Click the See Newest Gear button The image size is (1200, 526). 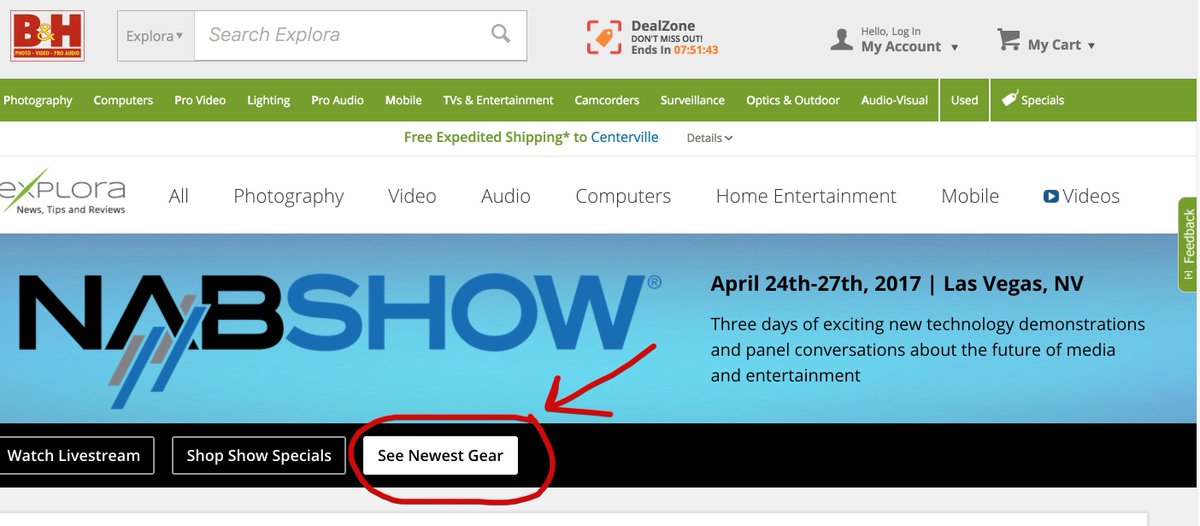pos(440,455)
